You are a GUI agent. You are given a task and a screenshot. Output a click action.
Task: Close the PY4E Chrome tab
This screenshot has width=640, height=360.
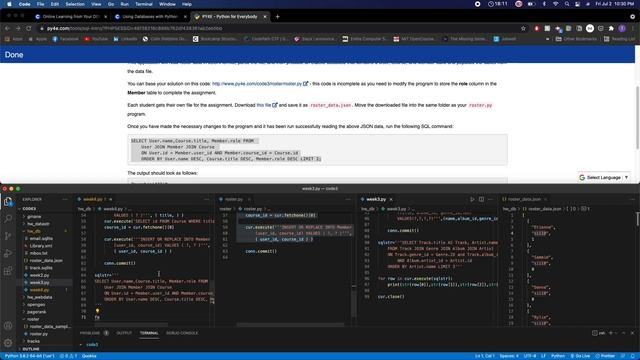264,17
